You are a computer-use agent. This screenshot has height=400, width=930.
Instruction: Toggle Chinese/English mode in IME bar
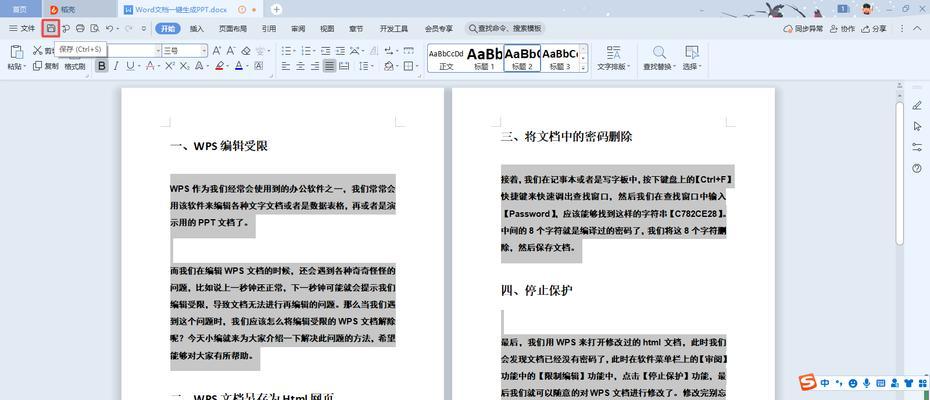tap(825, 383)
